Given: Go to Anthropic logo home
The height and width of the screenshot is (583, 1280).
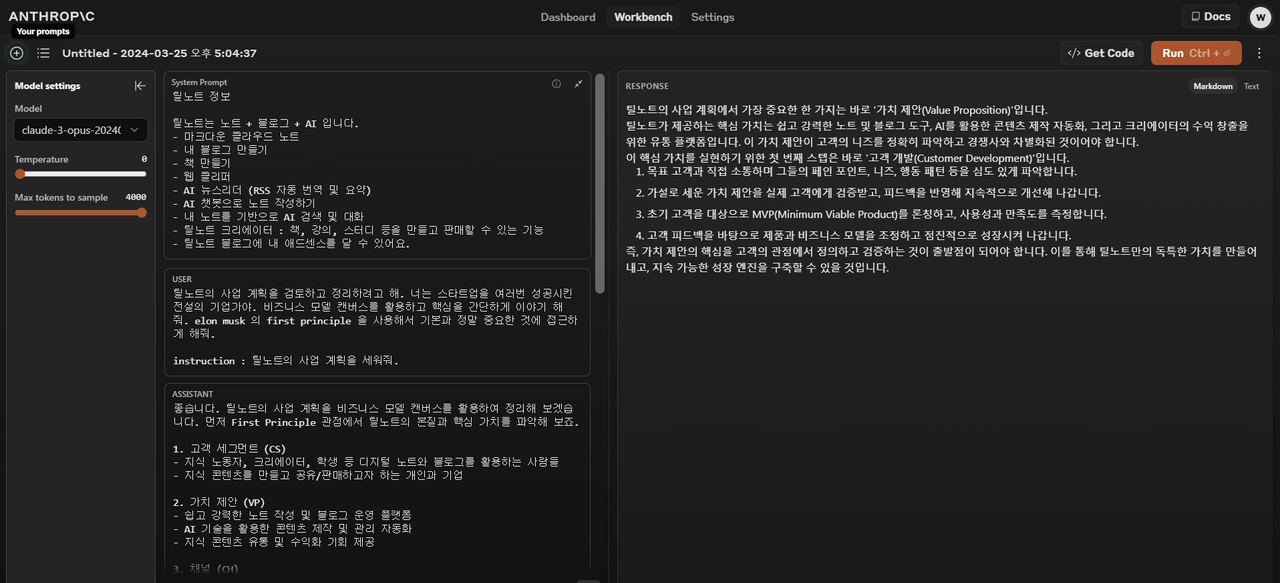Looking at the screenshot, I should coord(52,17).
